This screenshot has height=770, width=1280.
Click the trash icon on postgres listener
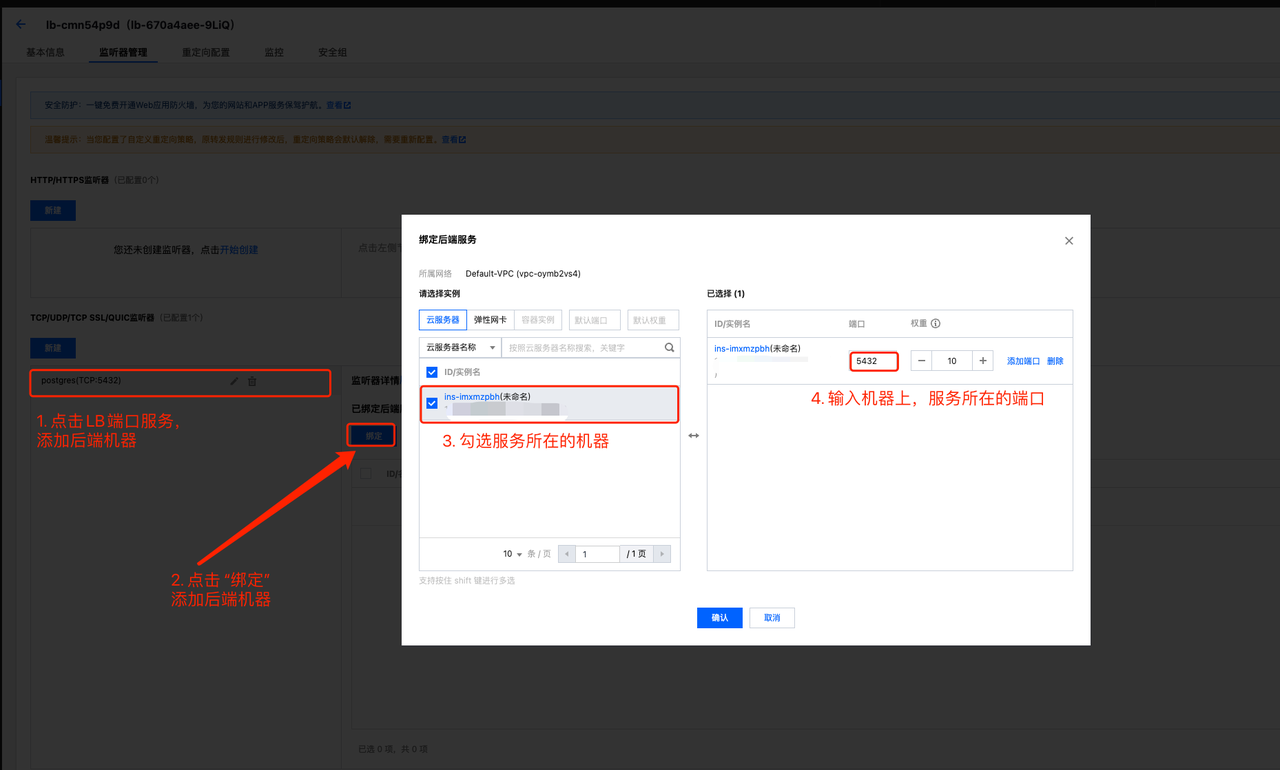coord(252,381)
